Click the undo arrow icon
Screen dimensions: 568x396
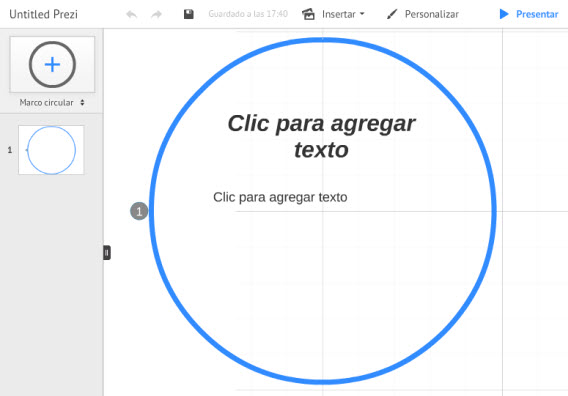point(131,14)
